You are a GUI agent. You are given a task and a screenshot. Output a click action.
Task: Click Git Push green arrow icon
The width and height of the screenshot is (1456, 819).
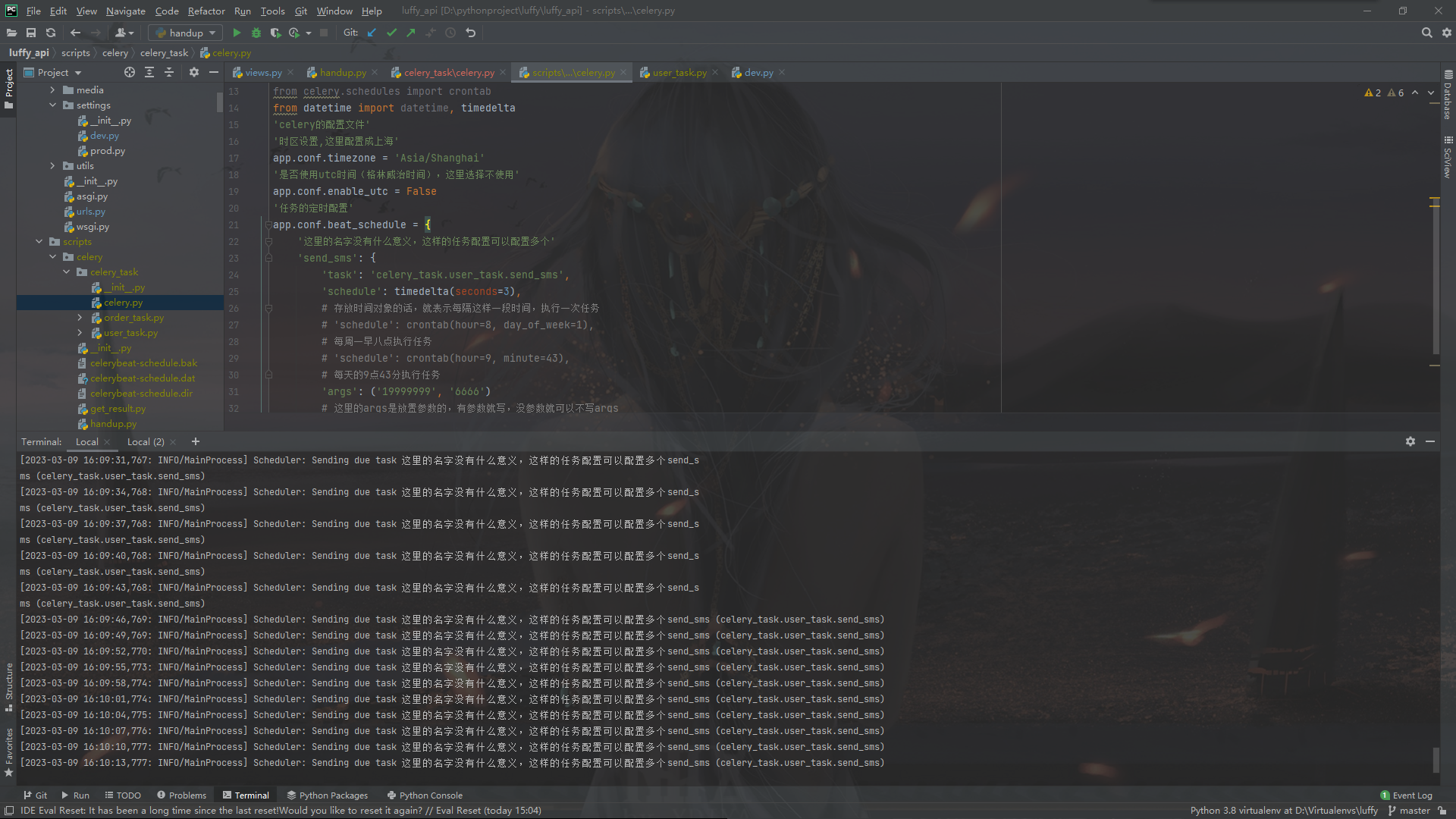[x=411, y=33]
